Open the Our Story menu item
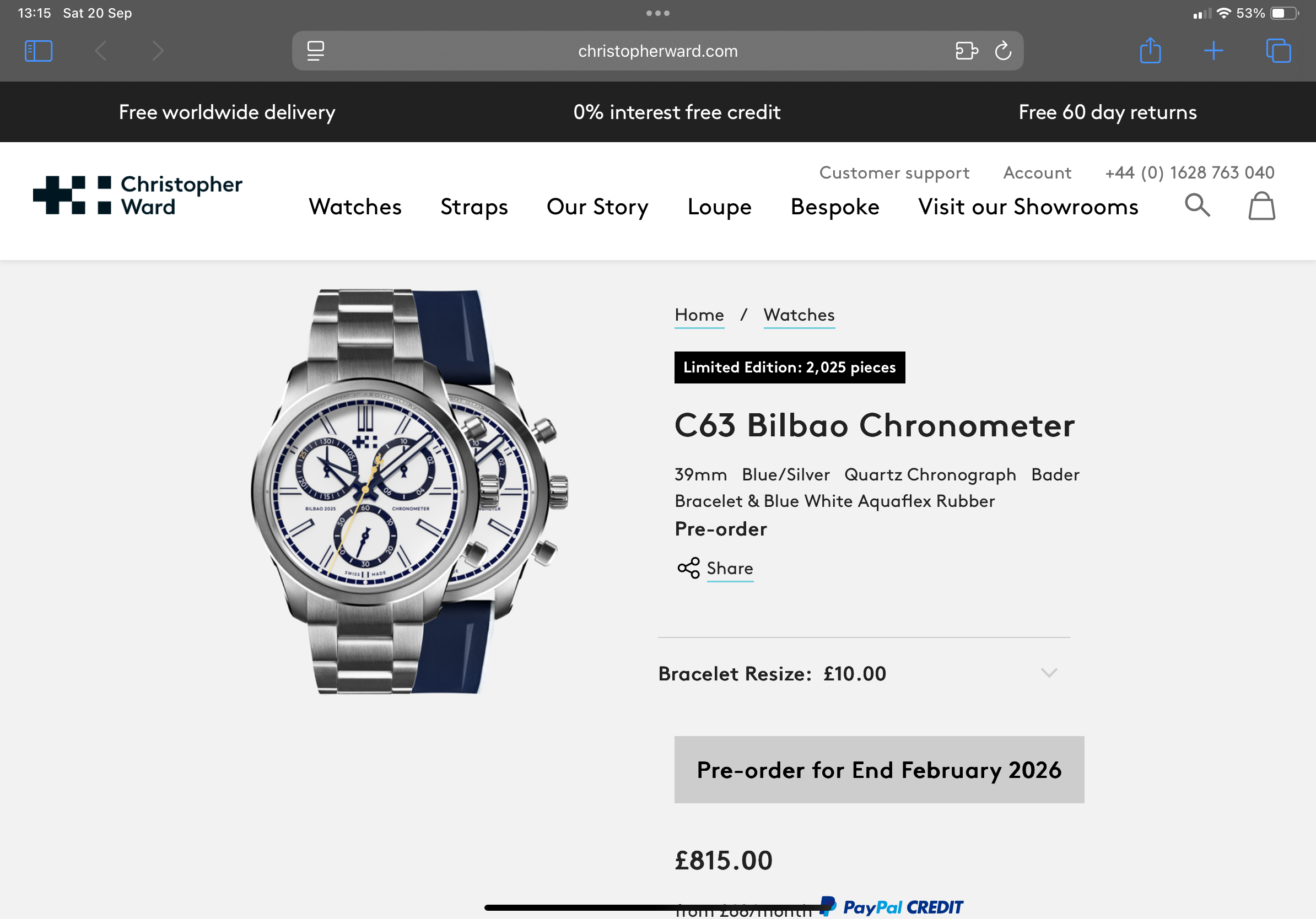 [x=597, y=207]
